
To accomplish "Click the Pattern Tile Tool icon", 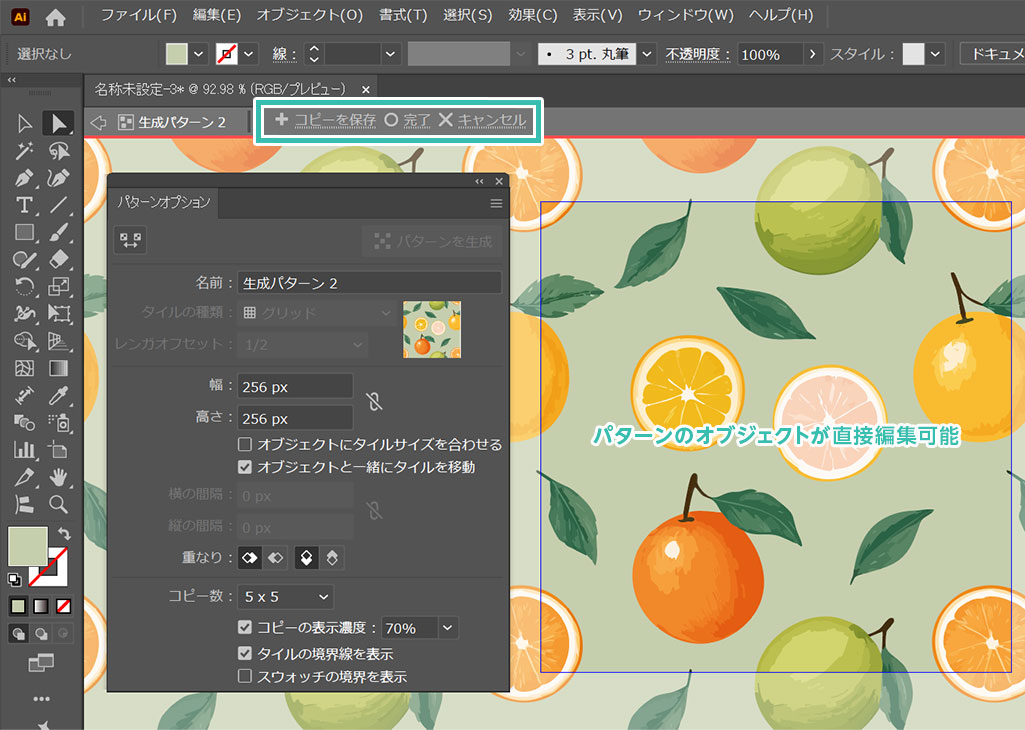I will [130, 240].
